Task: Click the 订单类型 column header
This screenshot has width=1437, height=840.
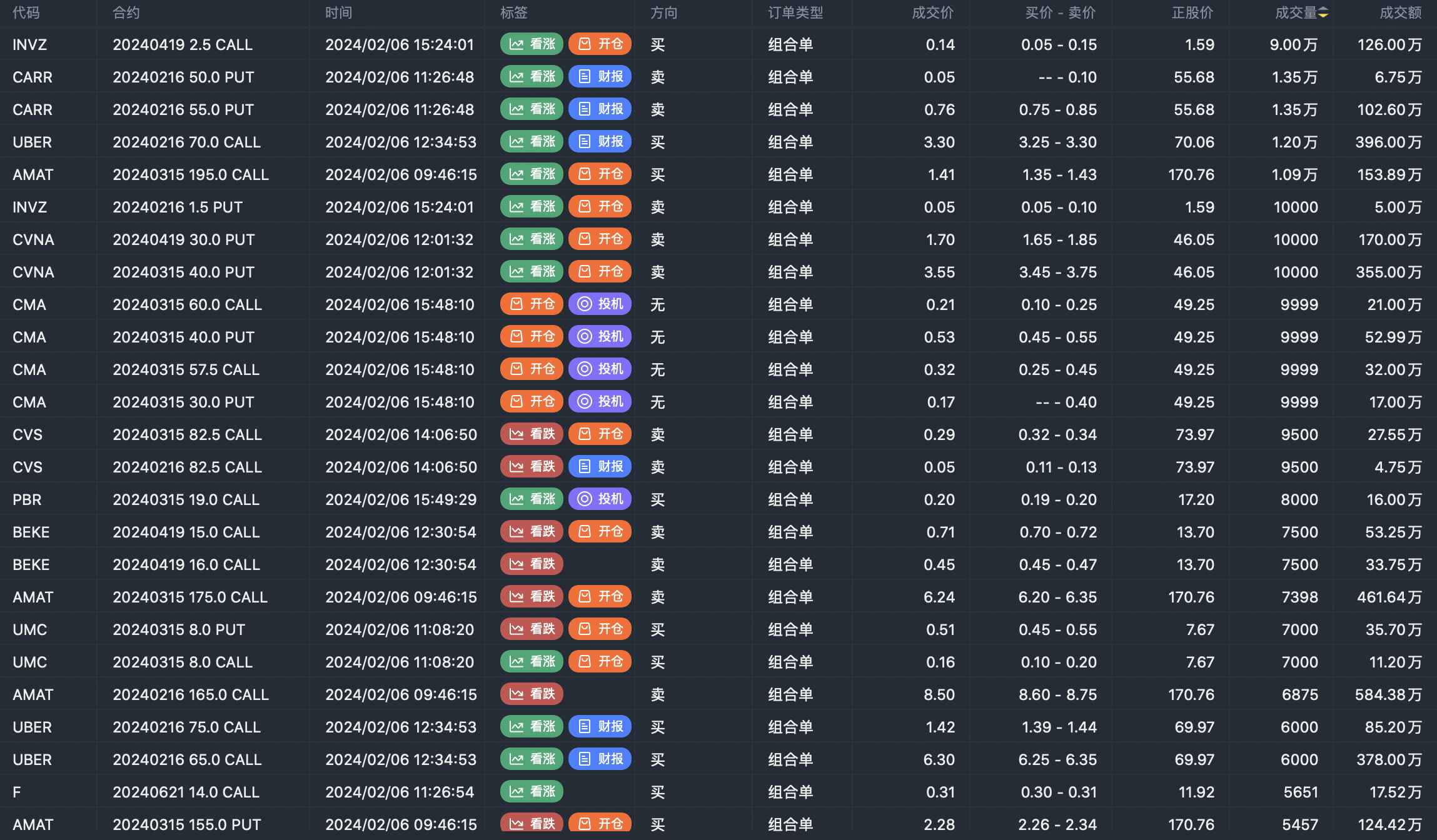Action: tap(795, 13)
